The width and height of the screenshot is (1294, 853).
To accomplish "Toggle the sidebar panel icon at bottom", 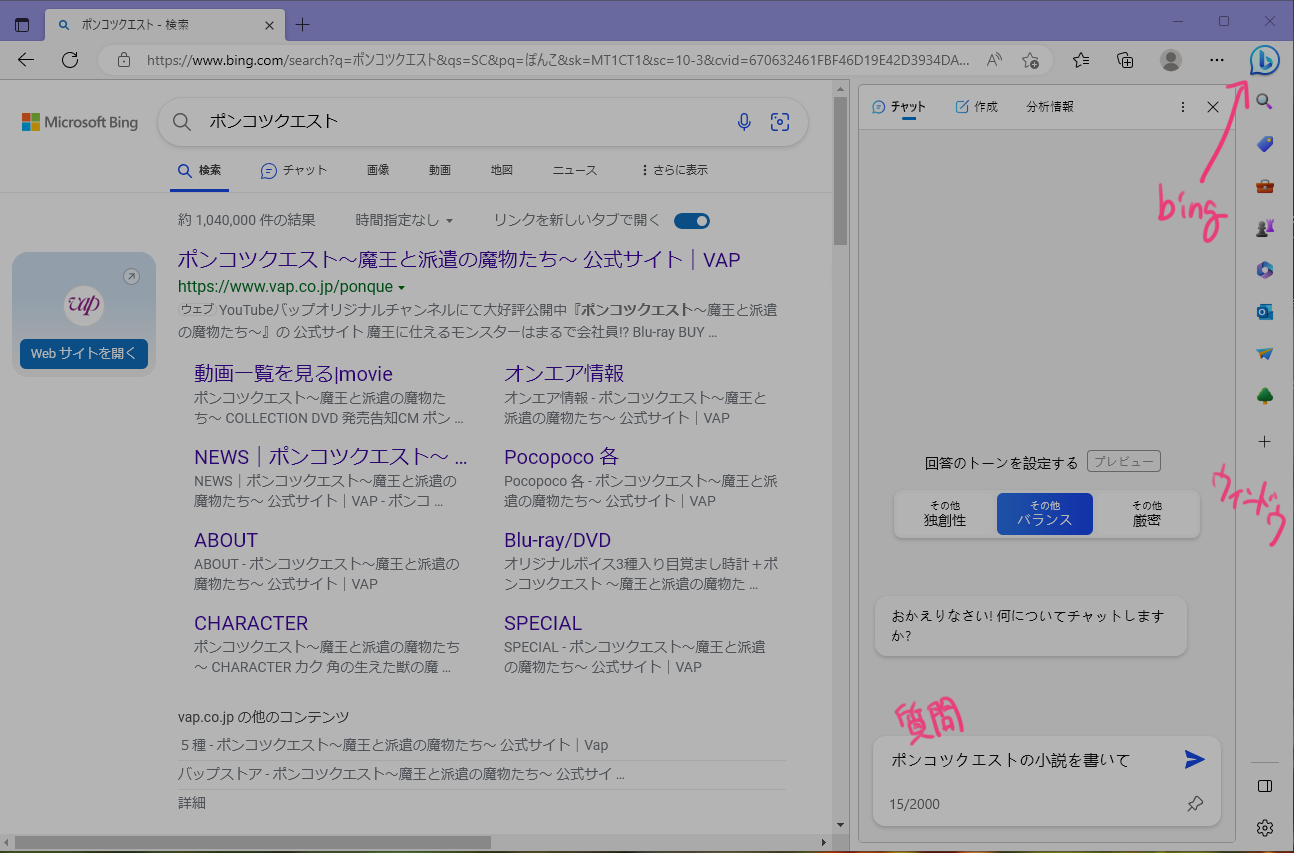I will [1264, 786].
